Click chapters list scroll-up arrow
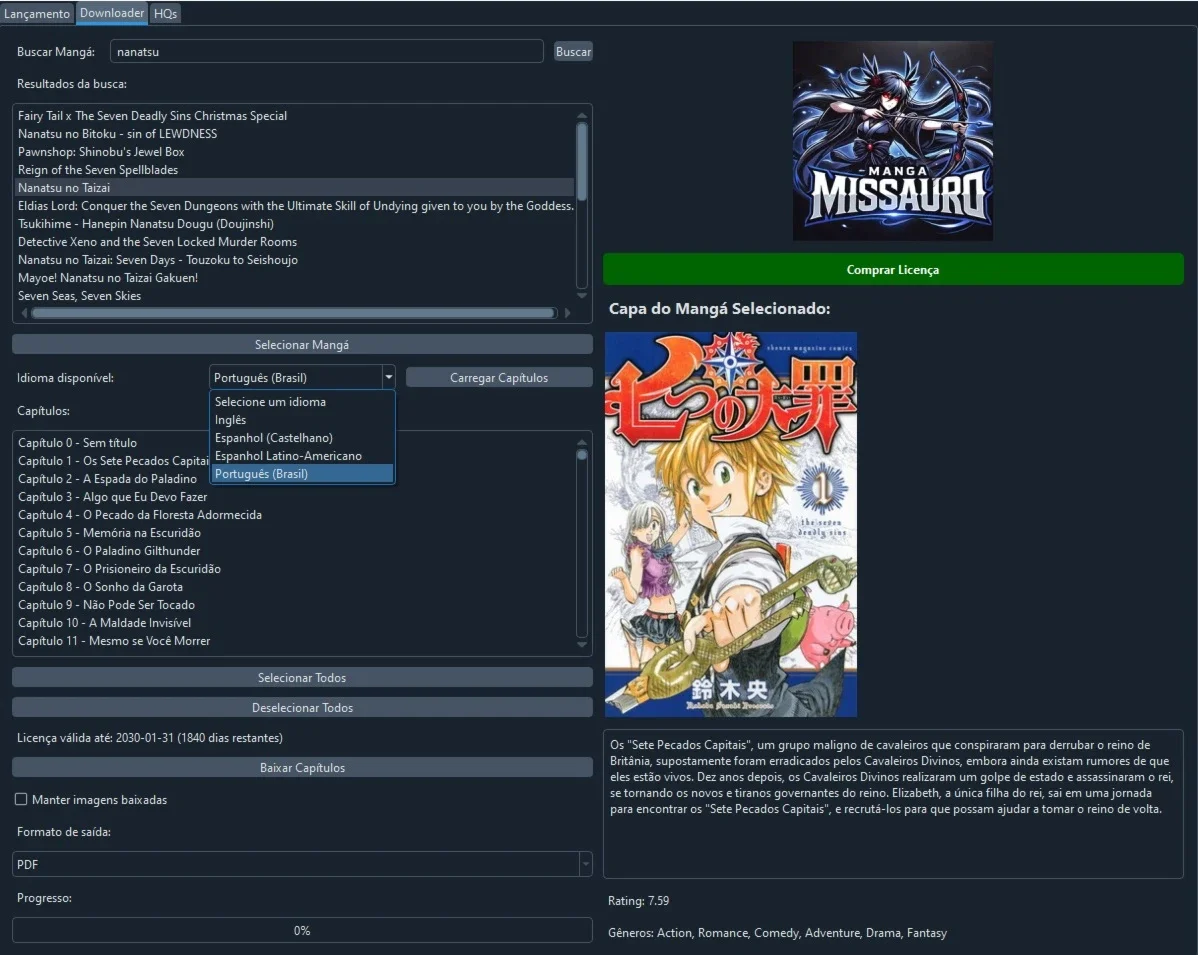The height and width of the screenshot is (955, 1198). pyautogui.click(x=582, y=442)
